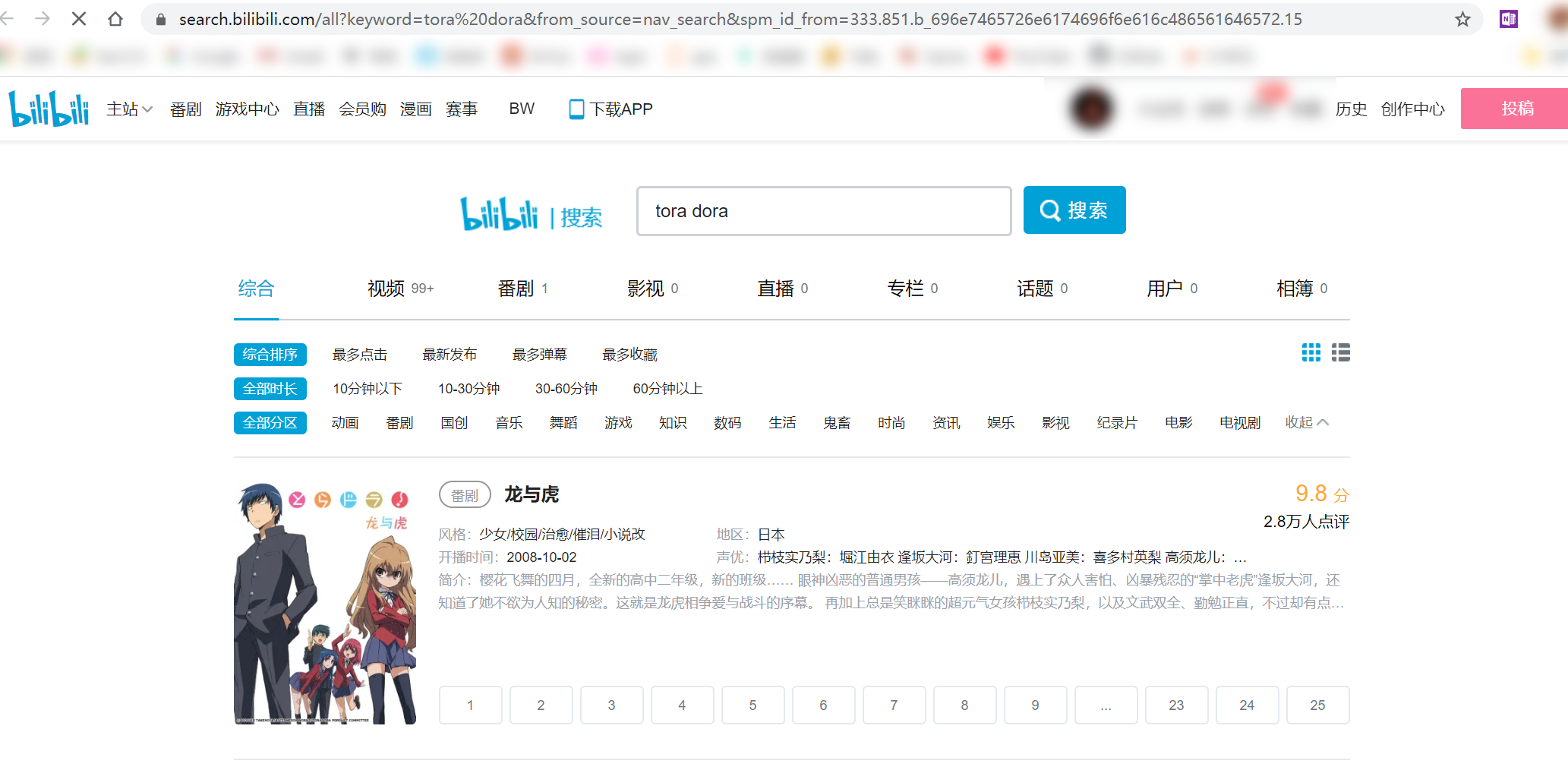Screen dimensions: 1568x770
Task: Click the Bilibili logo in the header
Action: (x=49, y=109)
